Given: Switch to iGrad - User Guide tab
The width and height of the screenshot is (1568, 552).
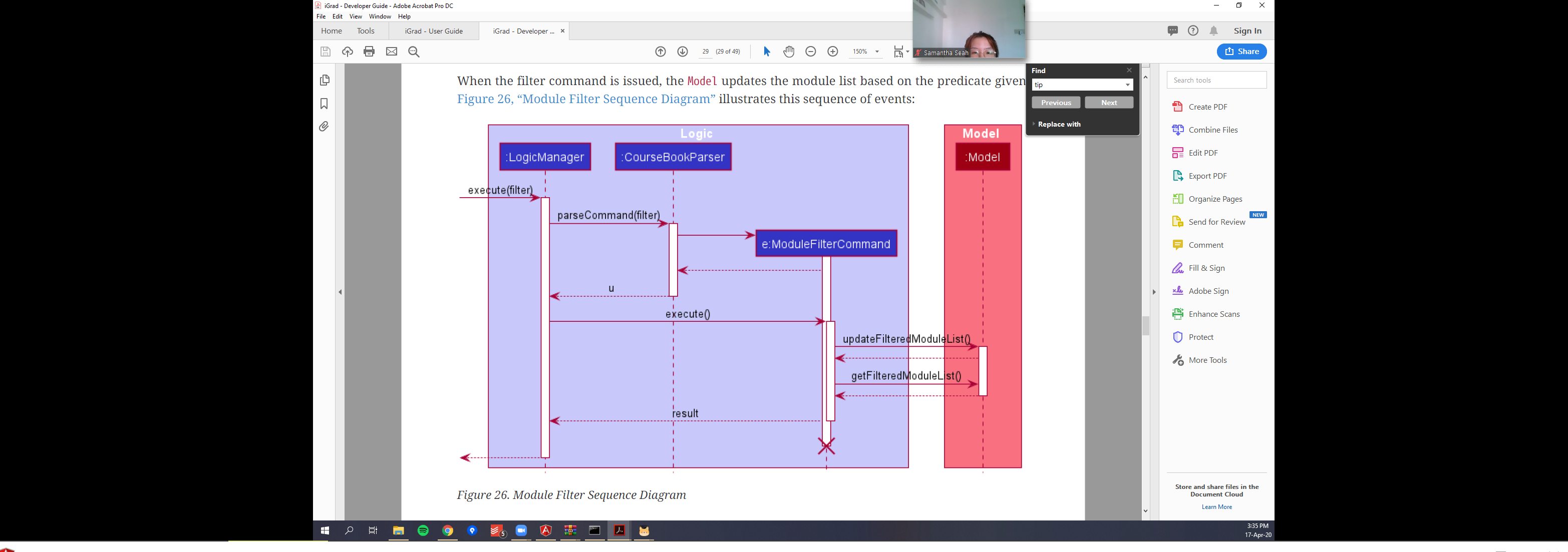Looking at the screenshot, I should tap(433, 31).
